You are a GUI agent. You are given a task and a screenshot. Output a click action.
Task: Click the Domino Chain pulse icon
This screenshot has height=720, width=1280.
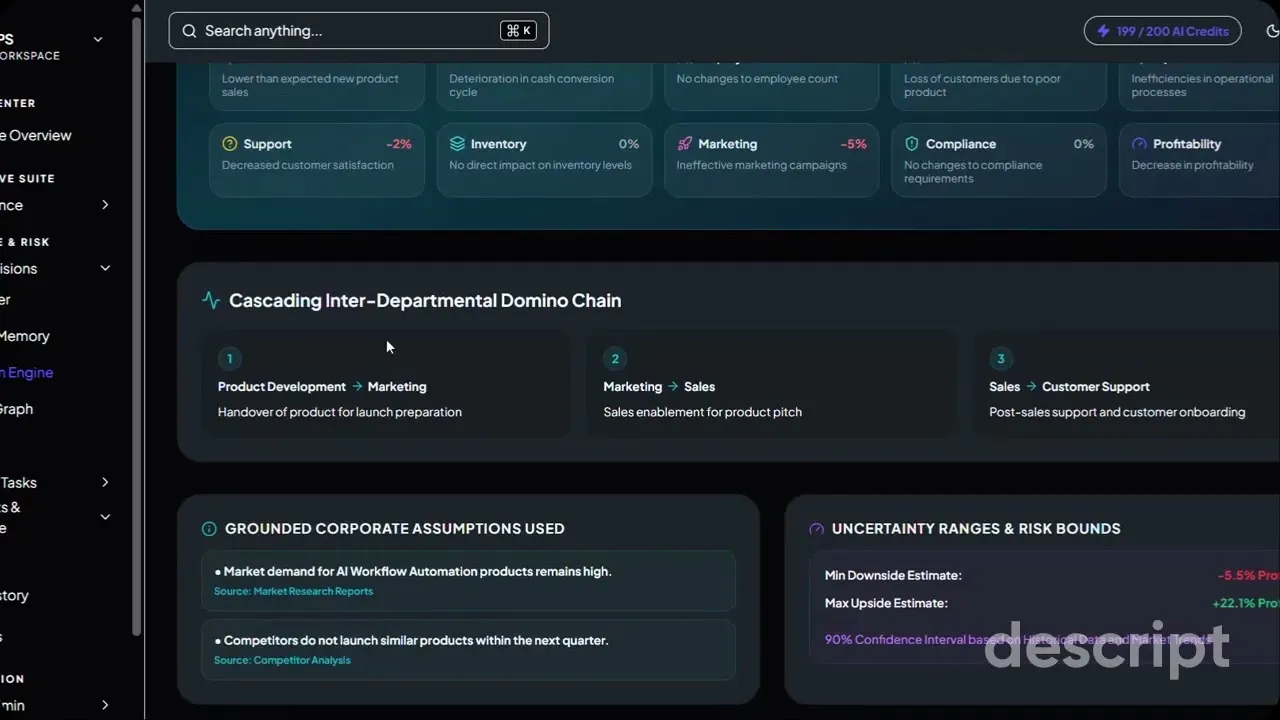click(x=211, y=300)
